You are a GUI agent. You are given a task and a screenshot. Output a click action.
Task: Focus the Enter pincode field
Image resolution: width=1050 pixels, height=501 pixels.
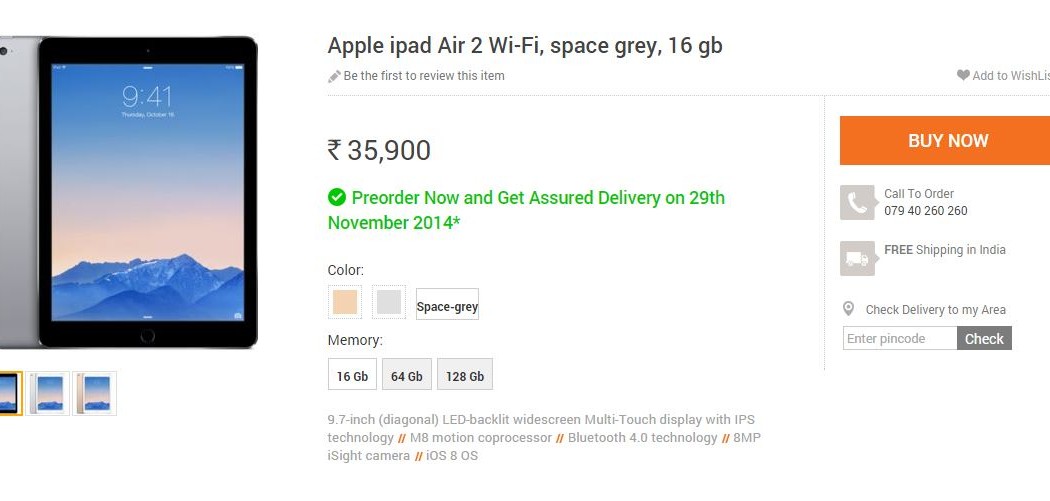point(900,339)
